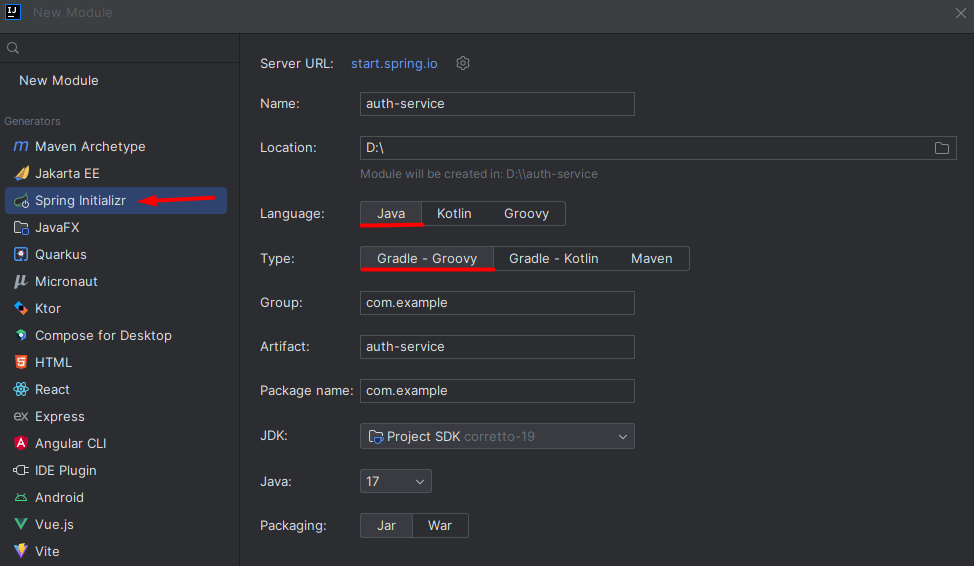Open server URL settings gear icon
The image size is (974, 566).
point(463,64)
